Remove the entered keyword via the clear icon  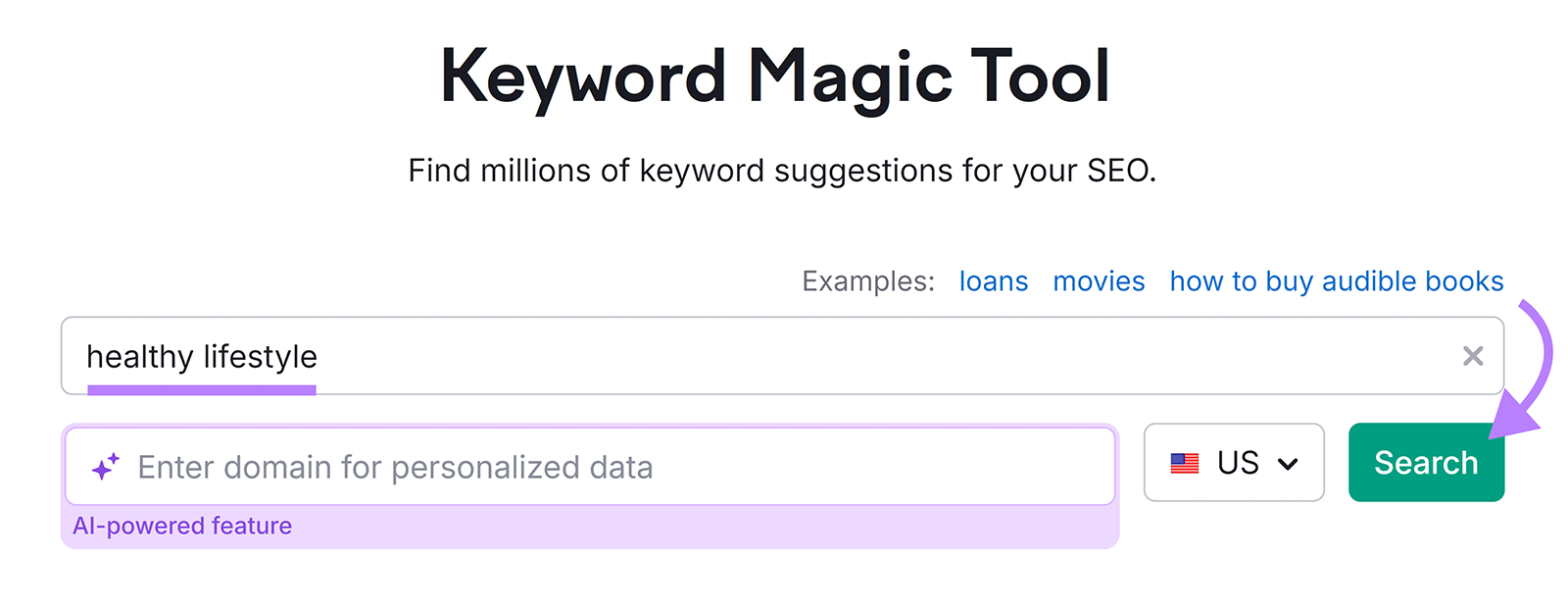[x=1473, y=357]
